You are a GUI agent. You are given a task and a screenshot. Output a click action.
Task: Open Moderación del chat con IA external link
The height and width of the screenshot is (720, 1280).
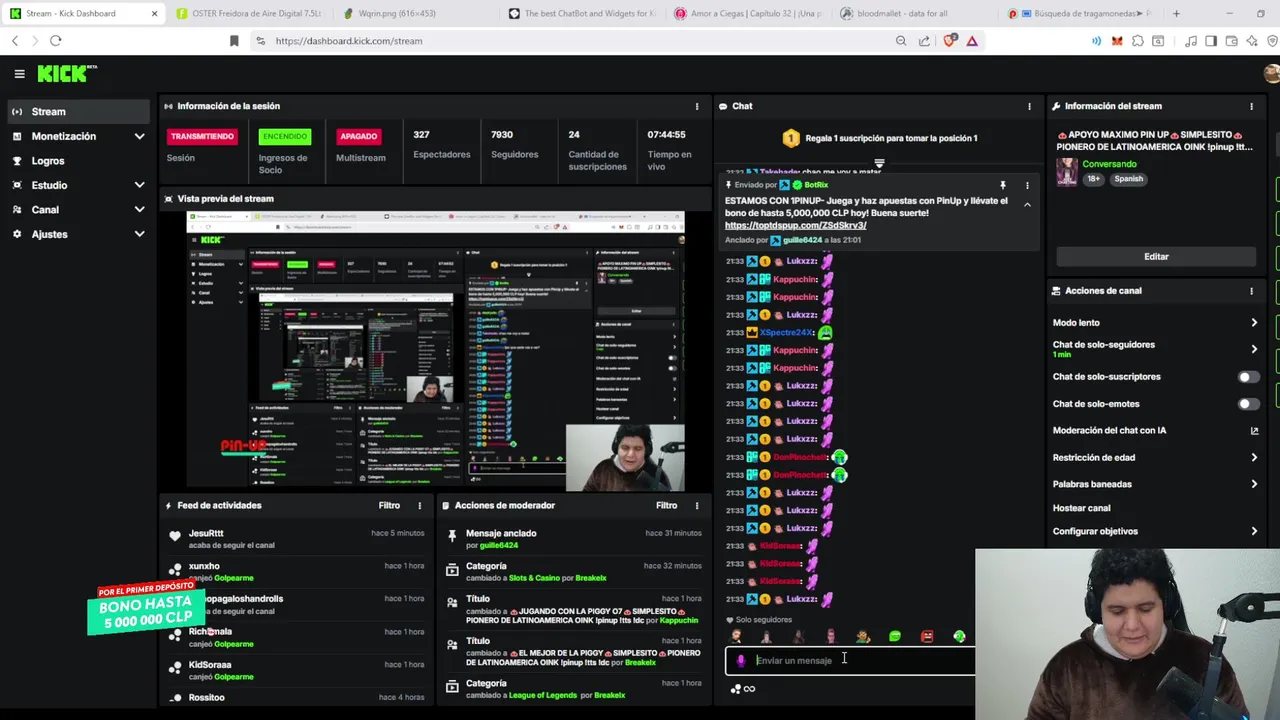tap(1254, 431)
